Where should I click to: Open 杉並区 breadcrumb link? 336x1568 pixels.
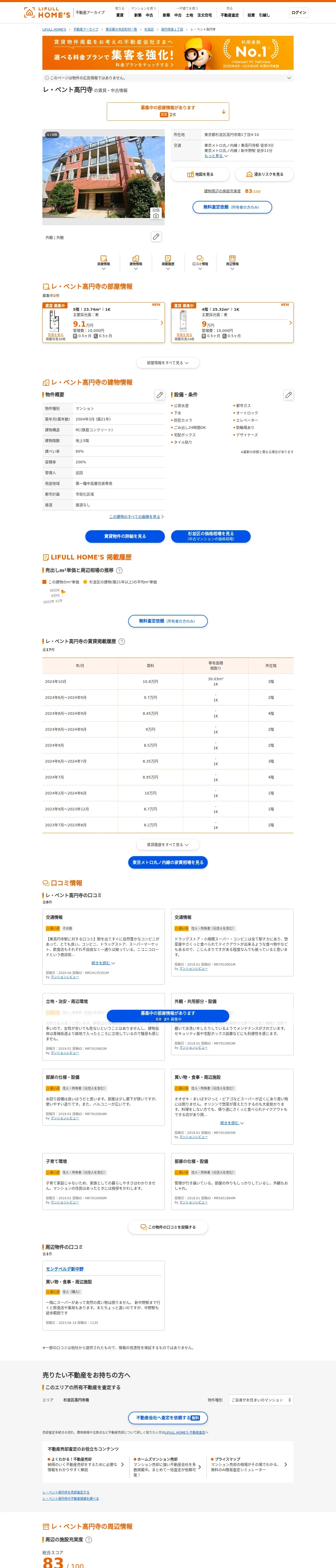149,29
